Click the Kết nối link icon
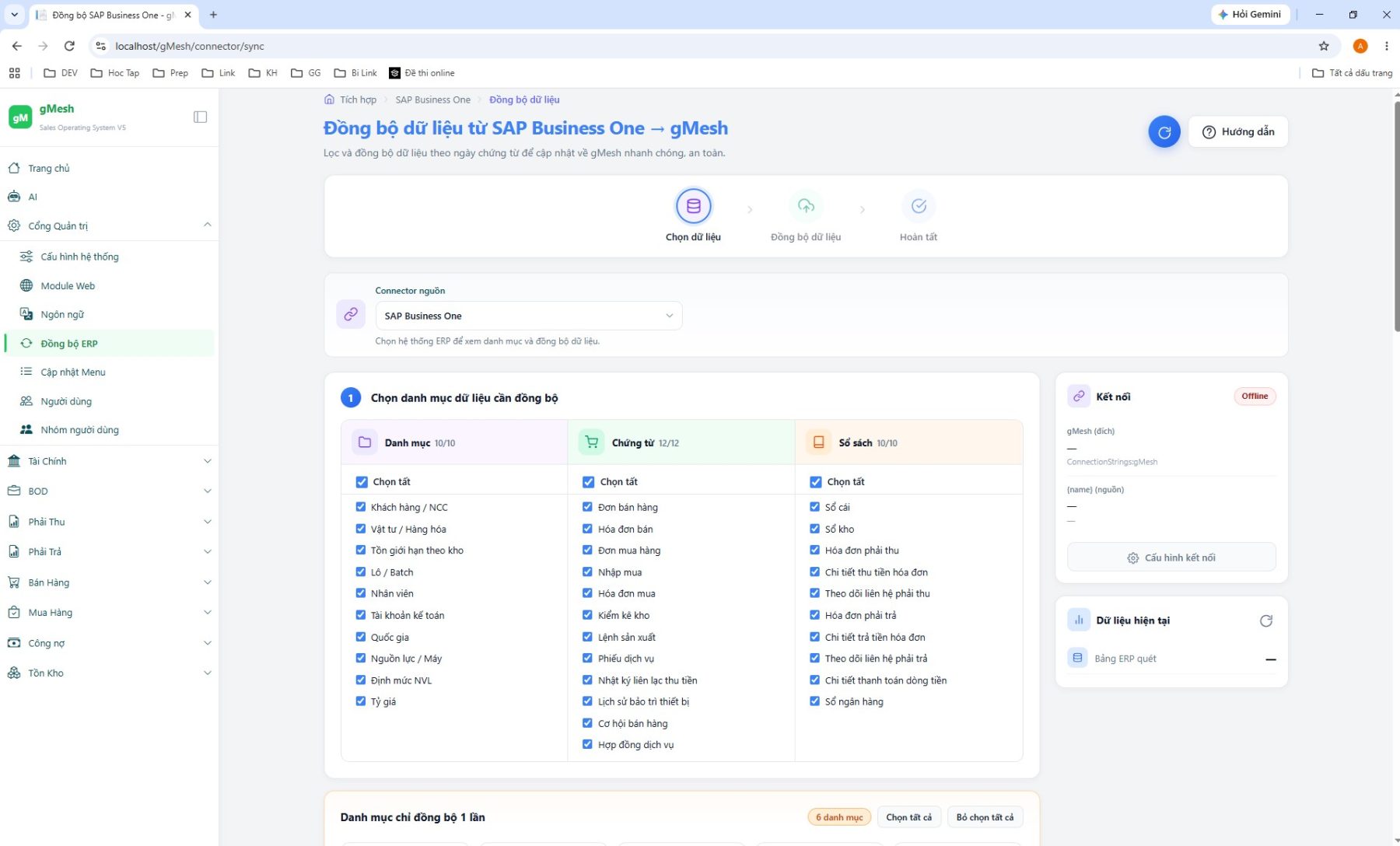This screenshot has height=846, width=1400. [1079, 397]
